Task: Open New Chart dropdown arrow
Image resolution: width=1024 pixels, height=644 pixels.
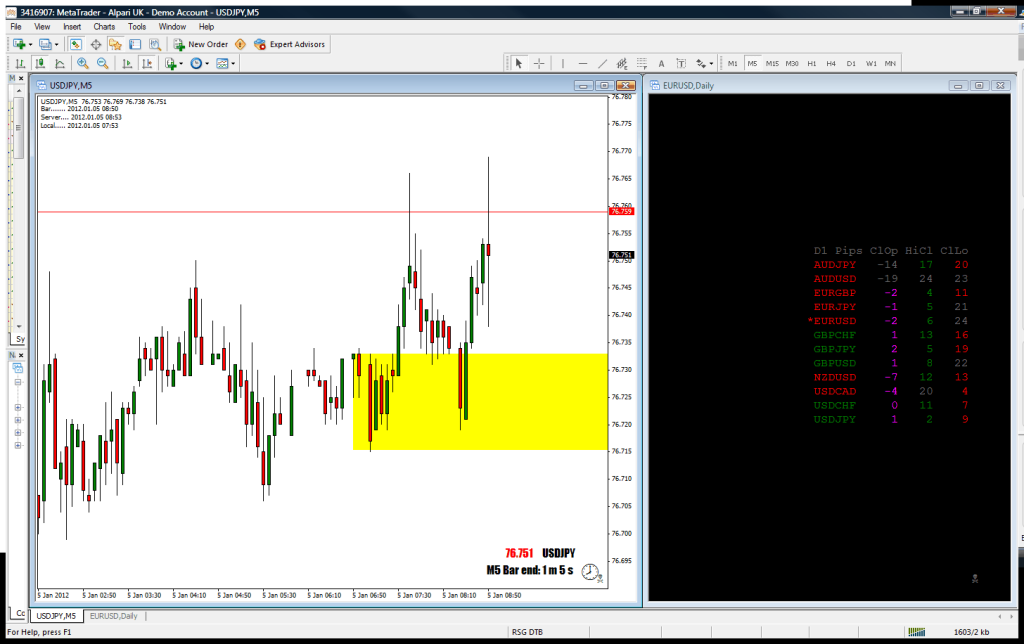Action: tap(30, 45)
